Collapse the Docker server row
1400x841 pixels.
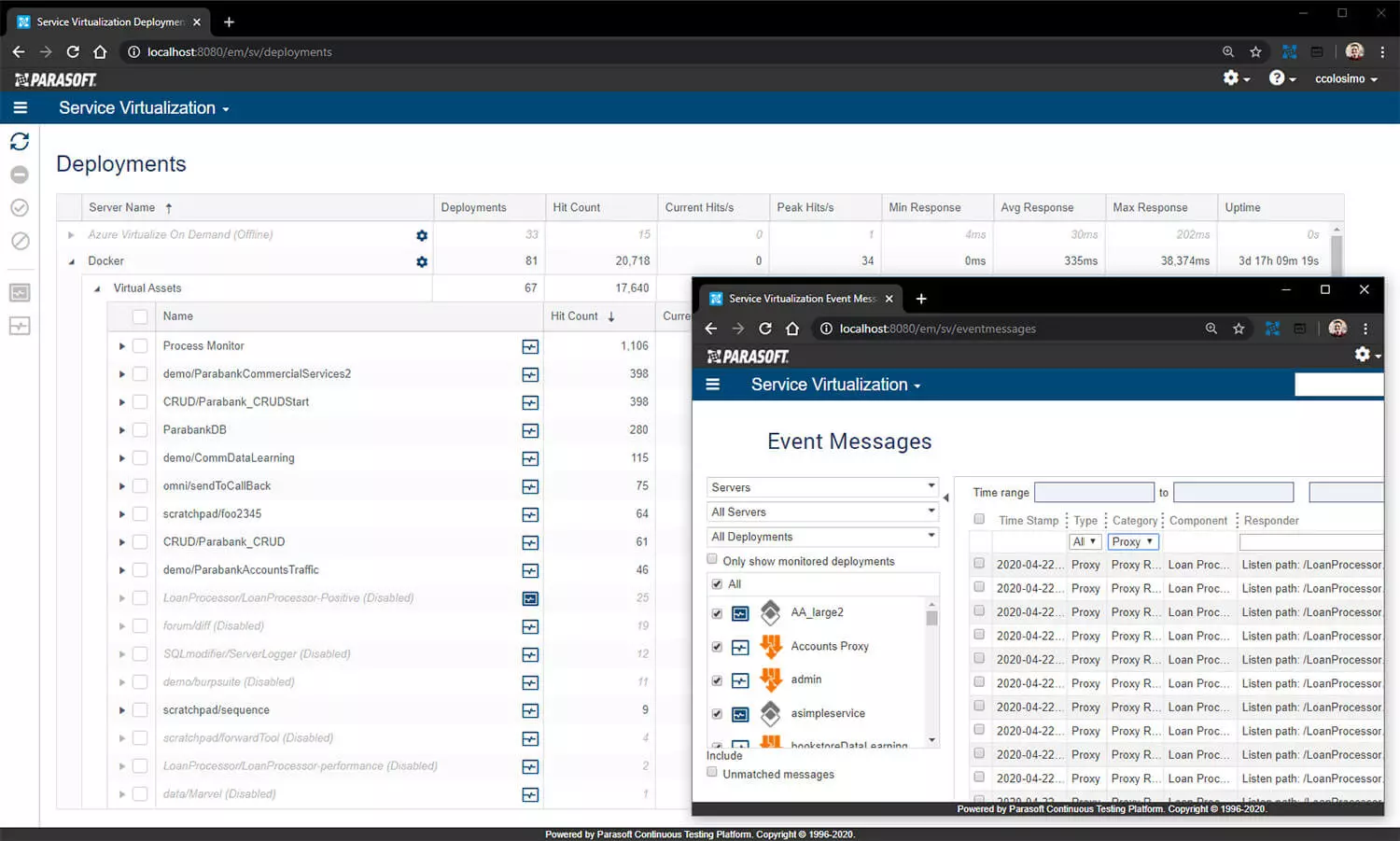pos(72,261)
